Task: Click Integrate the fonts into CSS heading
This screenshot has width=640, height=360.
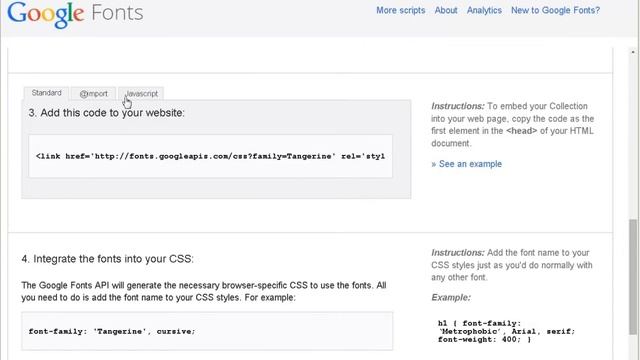Action: click(x=107, y=259)
